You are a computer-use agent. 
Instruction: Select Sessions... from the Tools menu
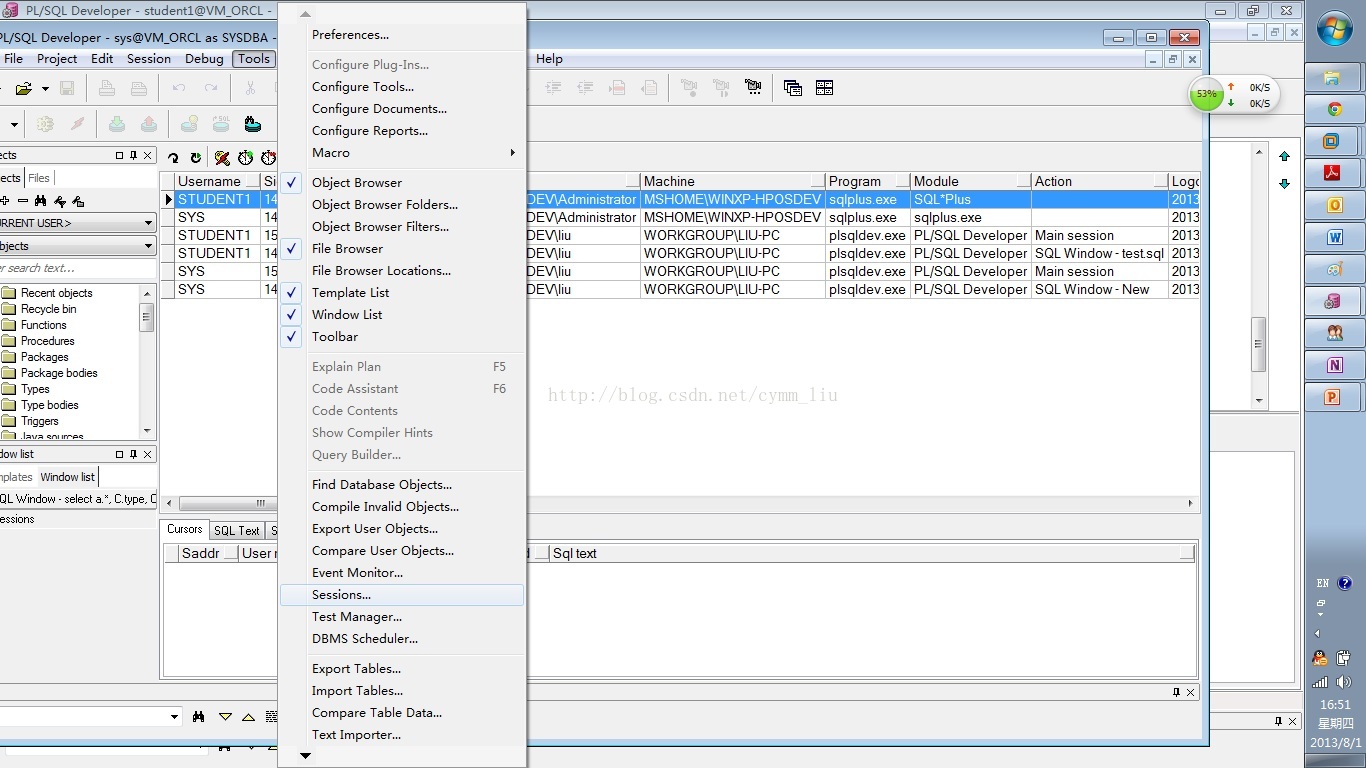tap(402, 595)
